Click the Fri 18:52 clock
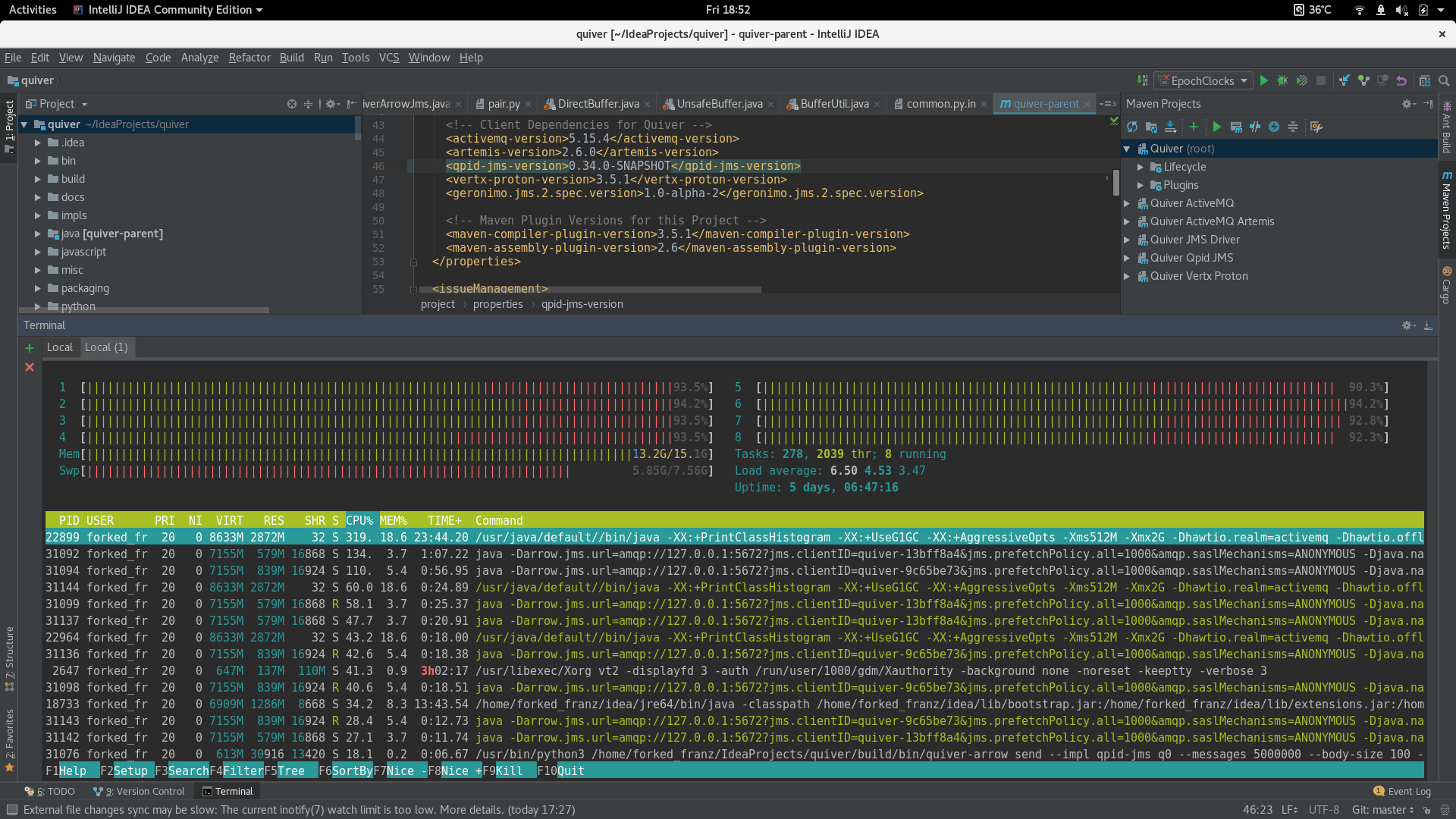The image size is (1456, 819). (x=727, y=10)
